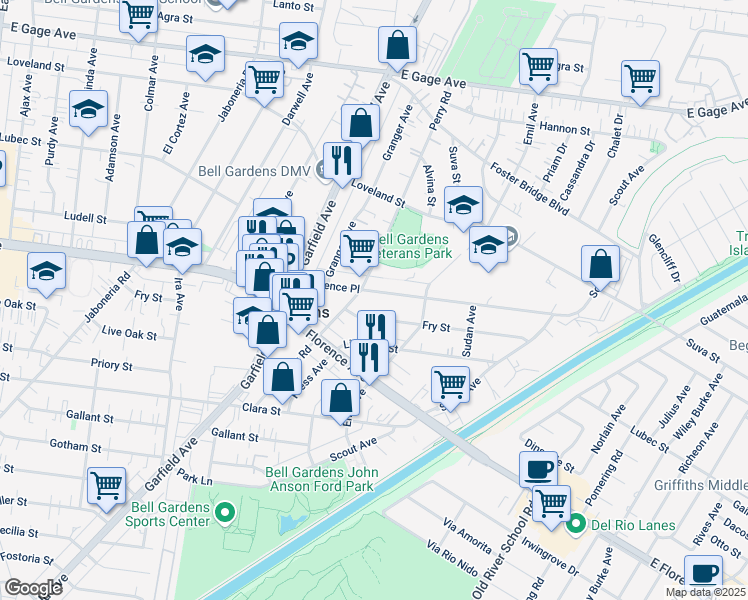This screenshot has height=600, width=748.
Task: Select the Griffiths Middle label
Action: [x=701, y=485]
